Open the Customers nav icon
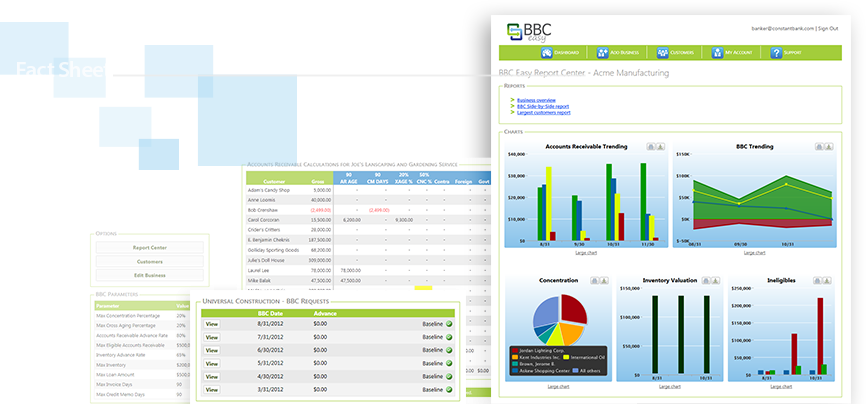The width and height of the screenshot is (866, 404). (661, 52)
